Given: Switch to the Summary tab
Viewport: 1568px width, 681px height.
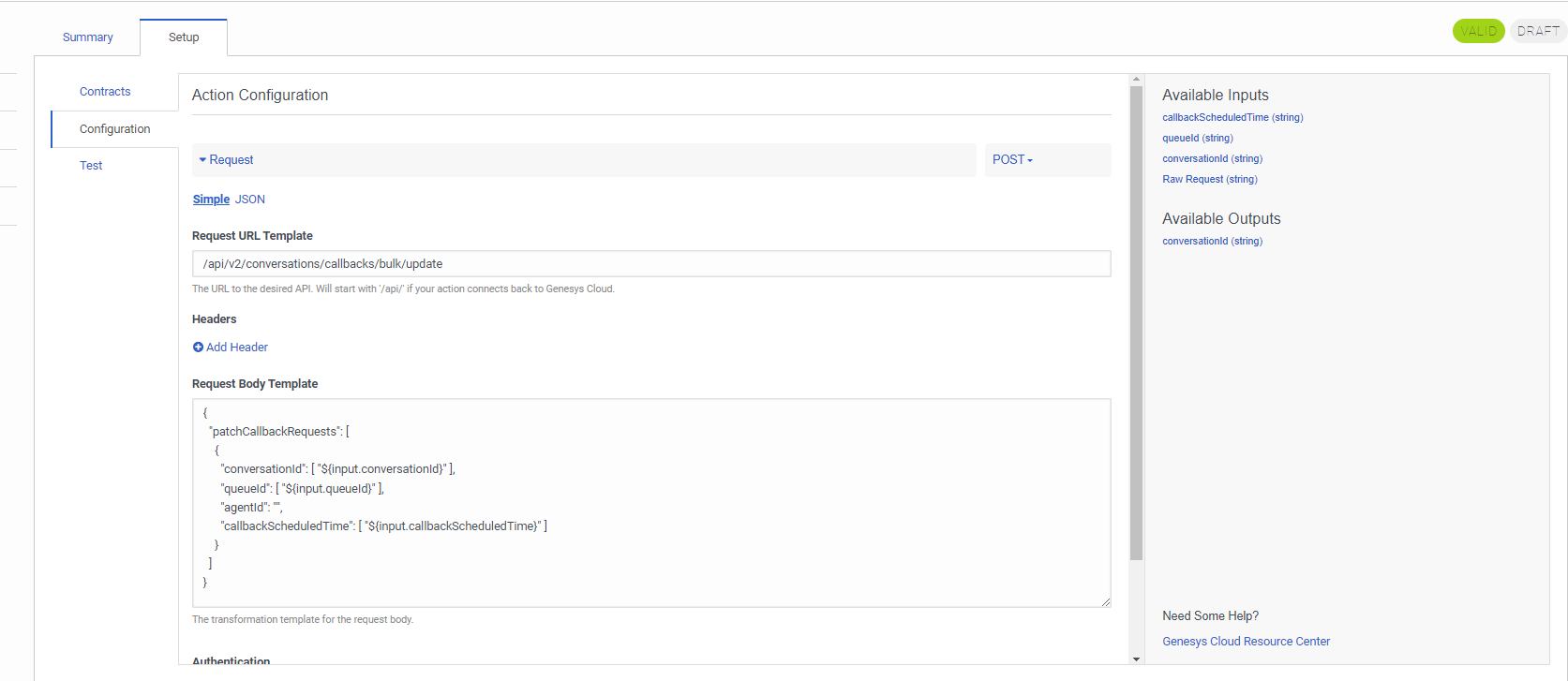Looking at the screenshot, I should 87,37.
